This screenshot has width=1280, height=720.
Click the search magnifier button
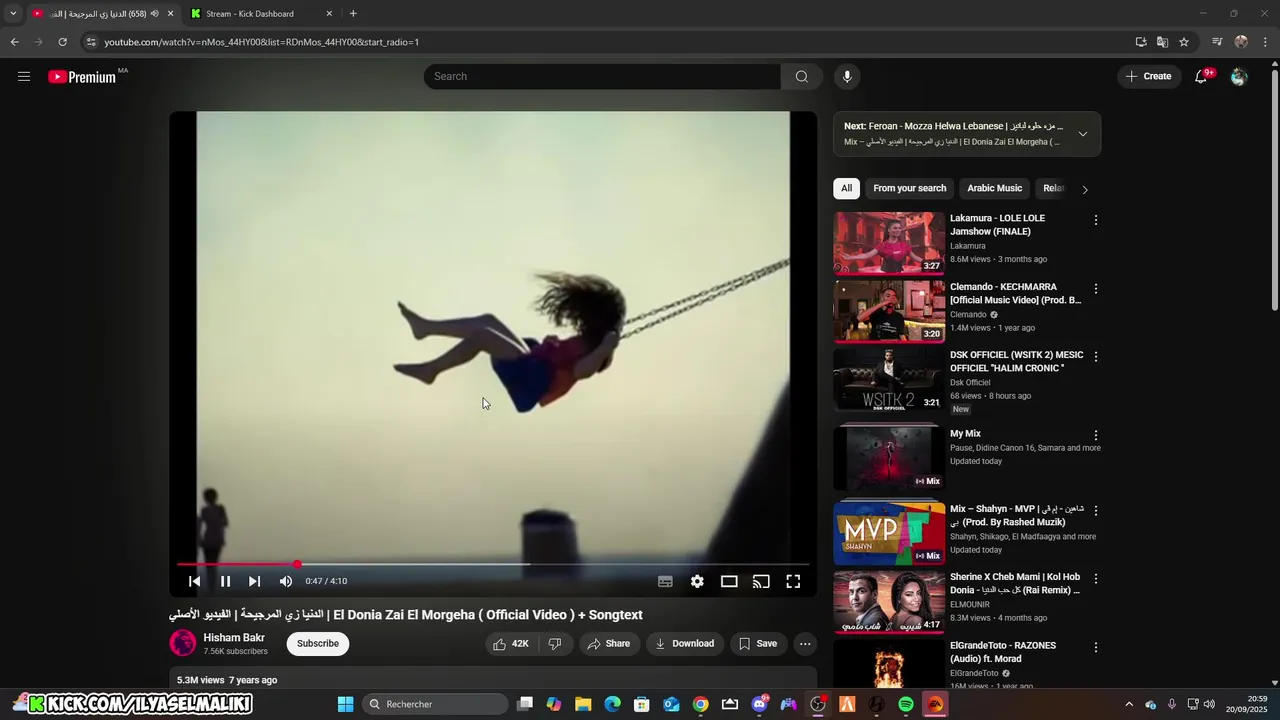pos(801,76)
